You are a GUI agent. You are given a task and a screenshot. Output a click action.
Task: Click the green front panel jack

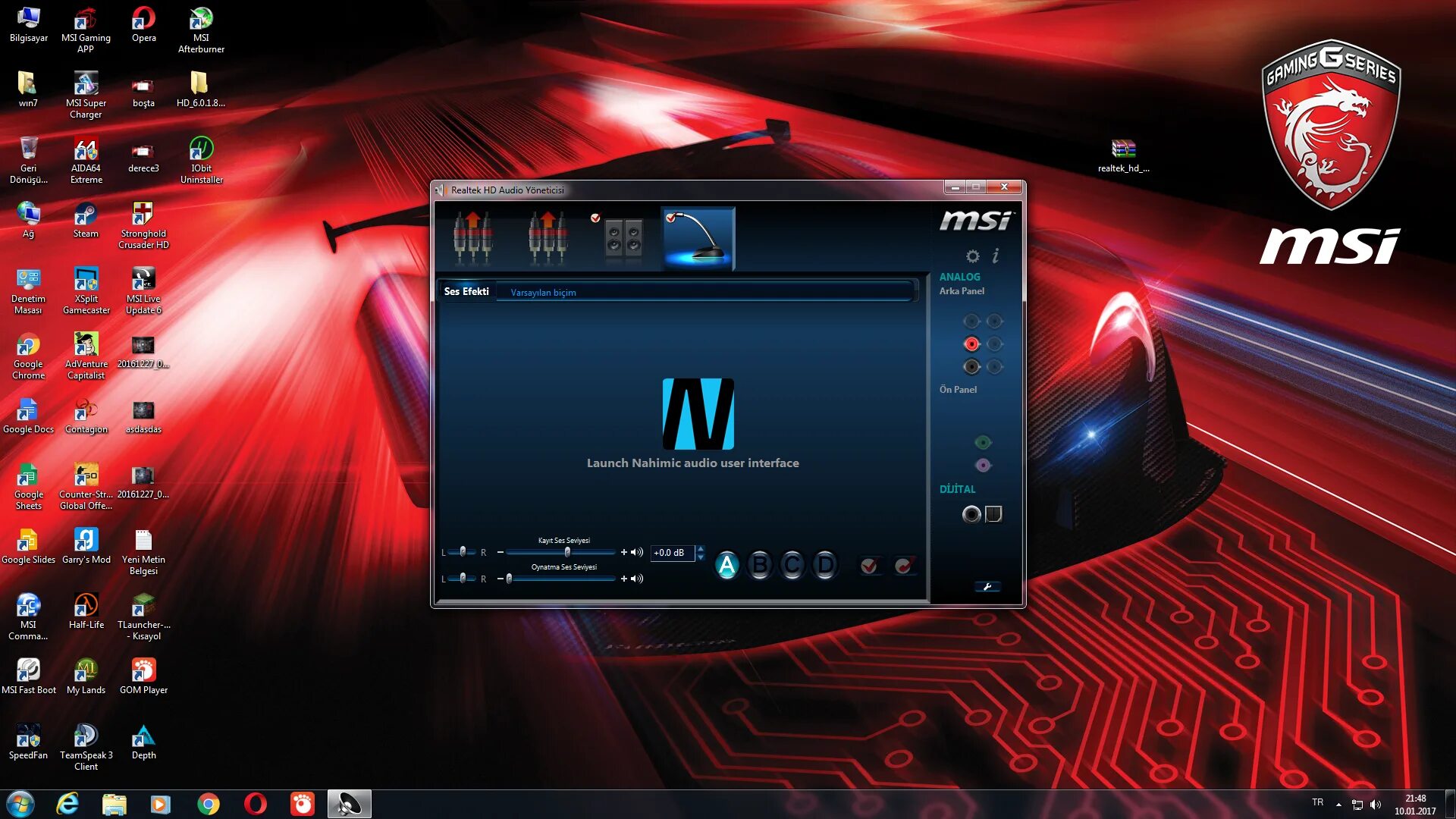983,442
